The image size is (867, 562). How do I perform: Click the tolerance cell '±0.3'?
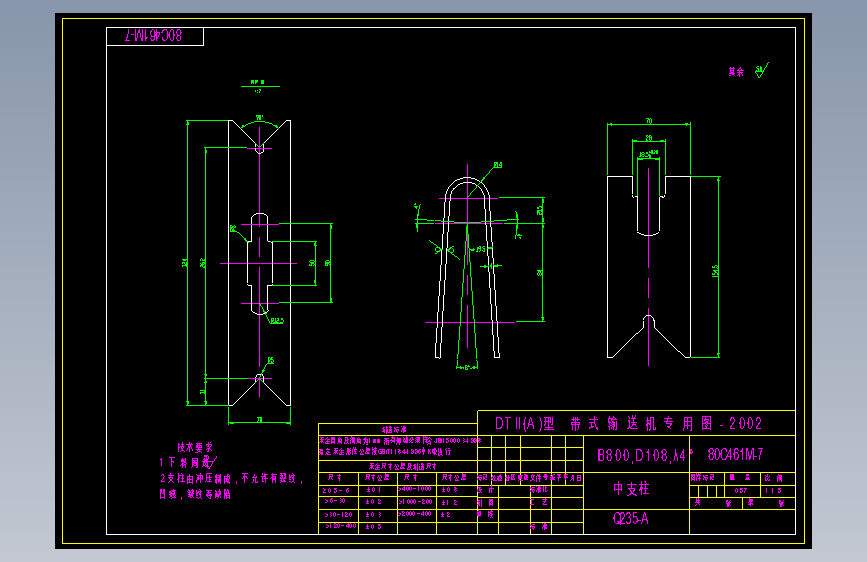click(373, 514)
